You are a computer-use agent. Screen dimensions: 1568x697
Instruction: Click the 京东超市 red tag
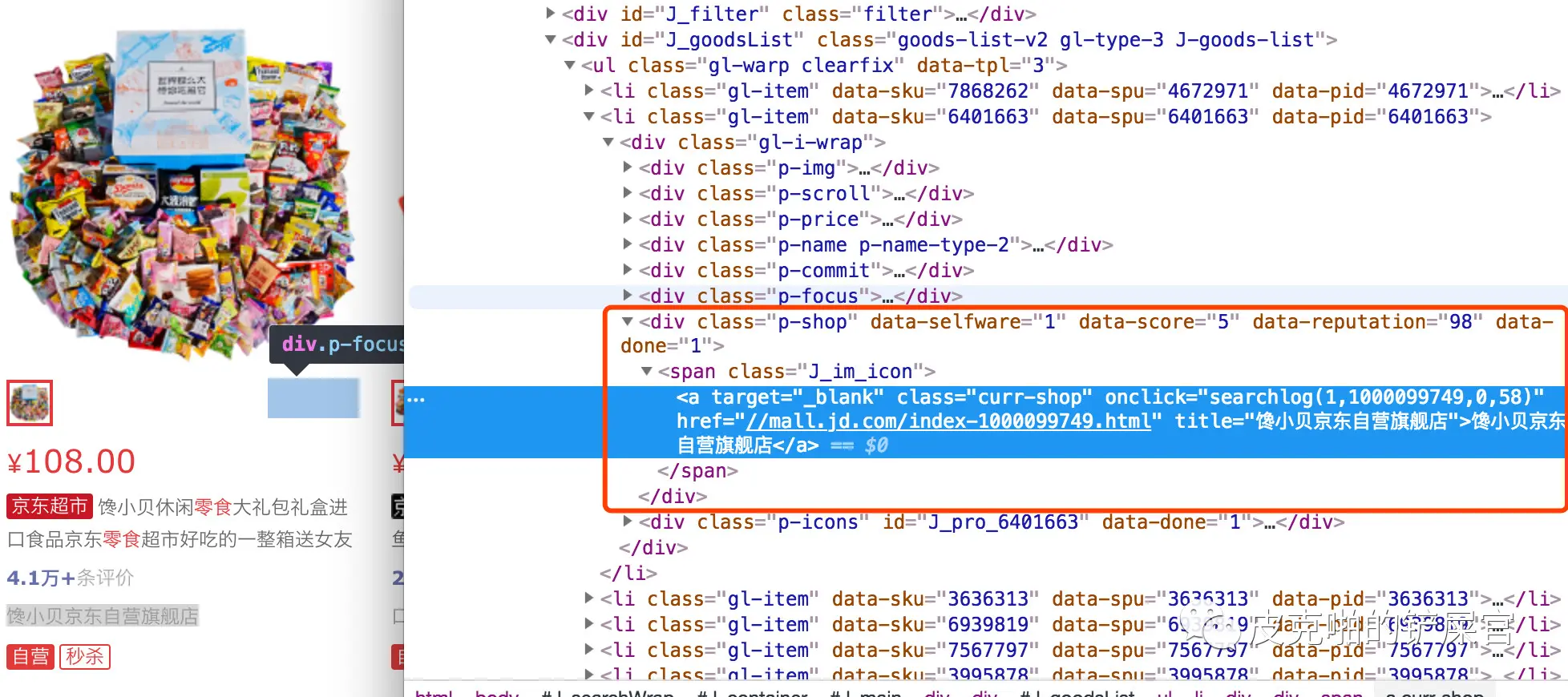click(x=50, y=506)
